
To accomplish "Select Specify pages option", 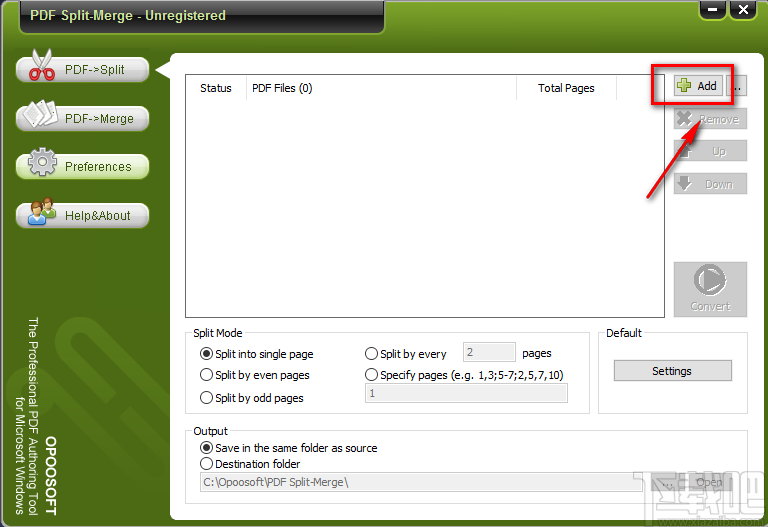I will (464, 375).
